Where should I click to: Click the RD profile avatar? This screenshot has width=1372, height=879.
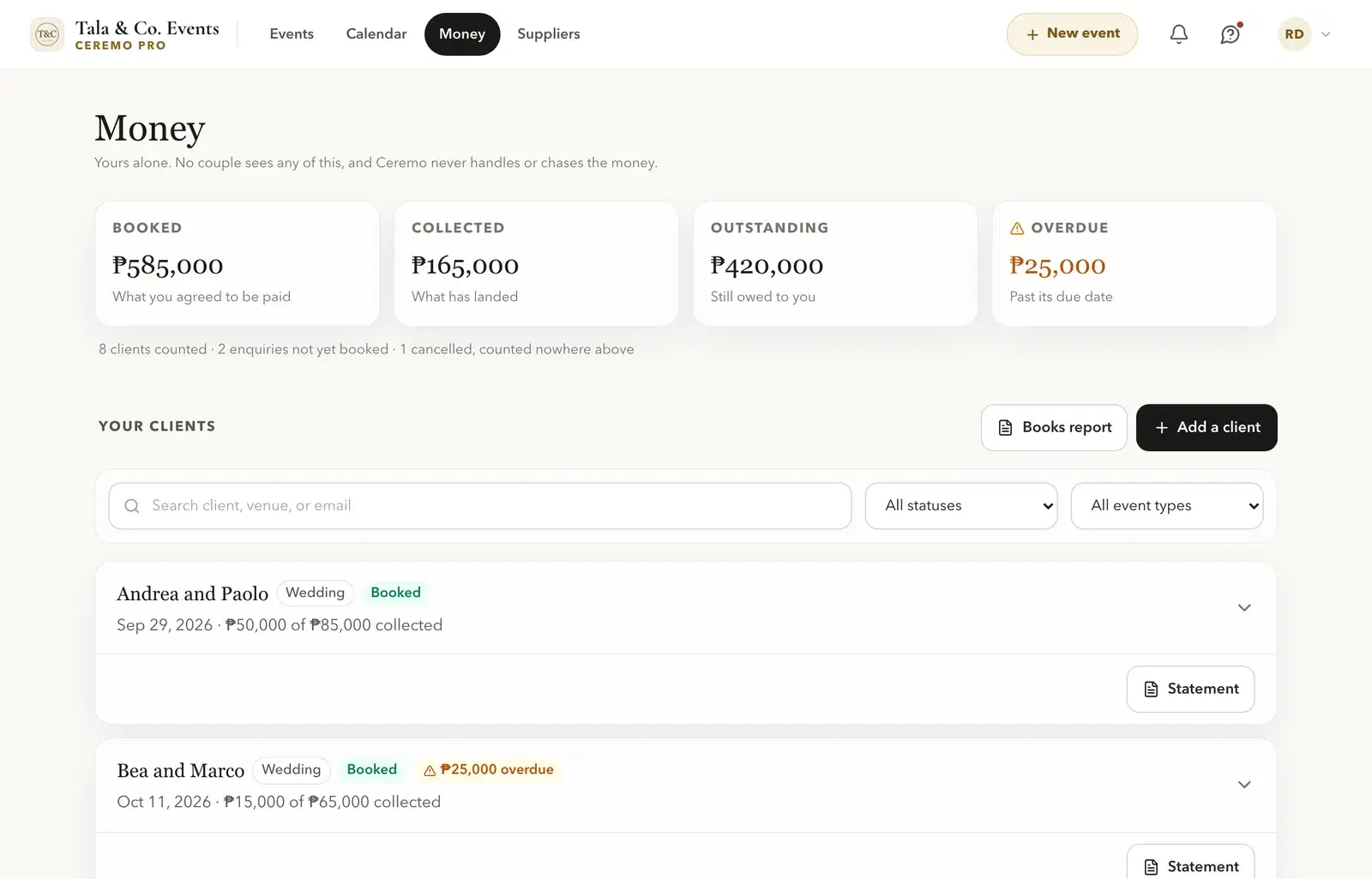point(1295,34)
